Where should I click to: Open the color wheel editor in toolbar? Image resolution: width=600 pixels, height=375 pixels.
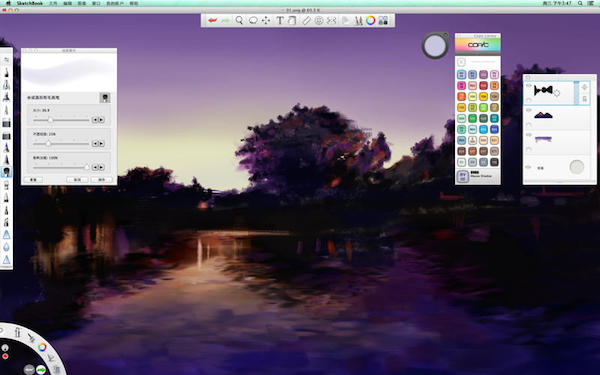click(370, 20)
